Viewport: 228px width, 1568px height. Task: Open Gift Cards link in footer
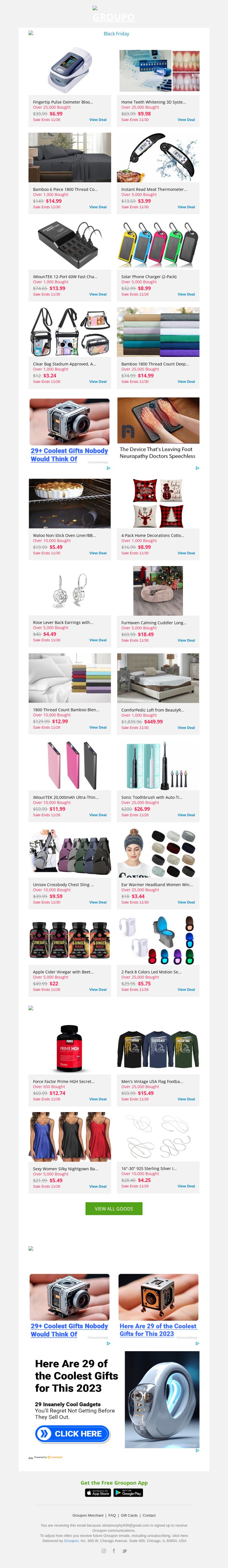pyautogui.click(x=129, y=1515)
